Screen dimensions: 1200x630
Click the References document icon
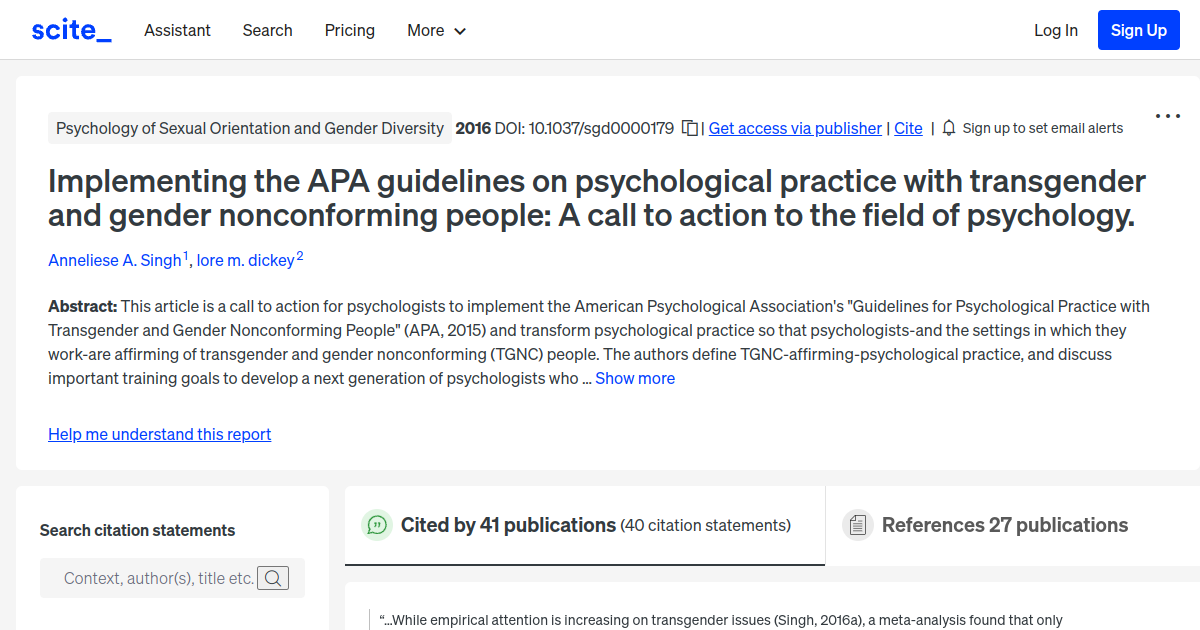coord(858,524)
